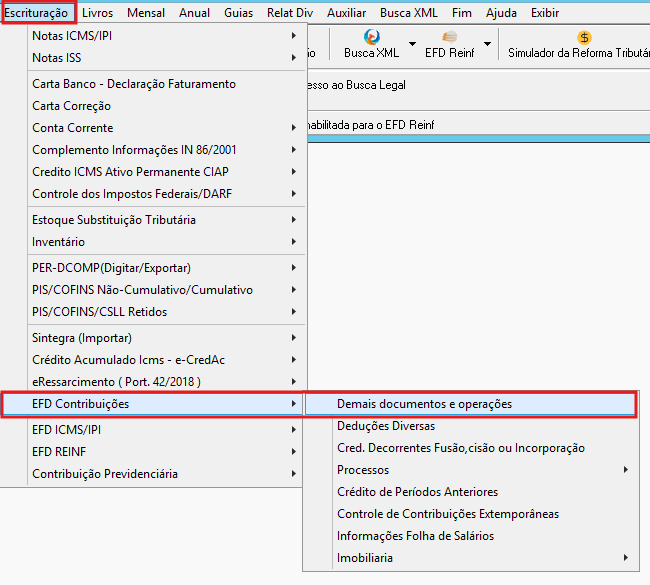Choose Cred. Decorrentes Fusão,cisão ou Incorporação

coord(470,448)
